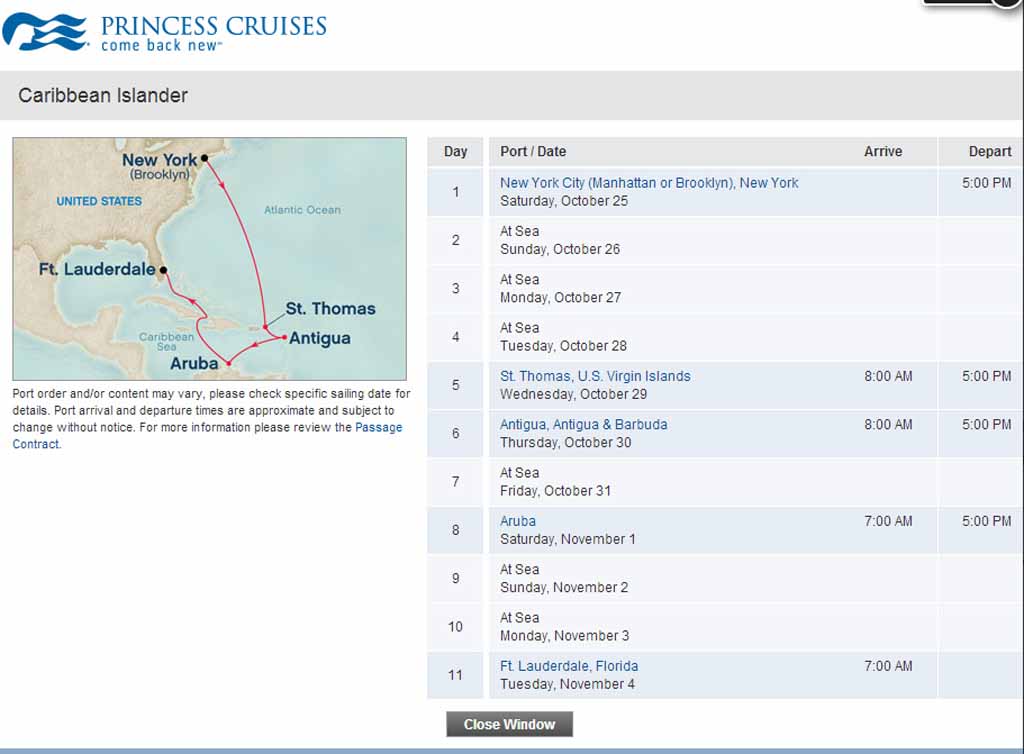The image size is (1024, 754).
Task: Click the St. Thomas 8:00 AM arrival time
Action: 888,376
